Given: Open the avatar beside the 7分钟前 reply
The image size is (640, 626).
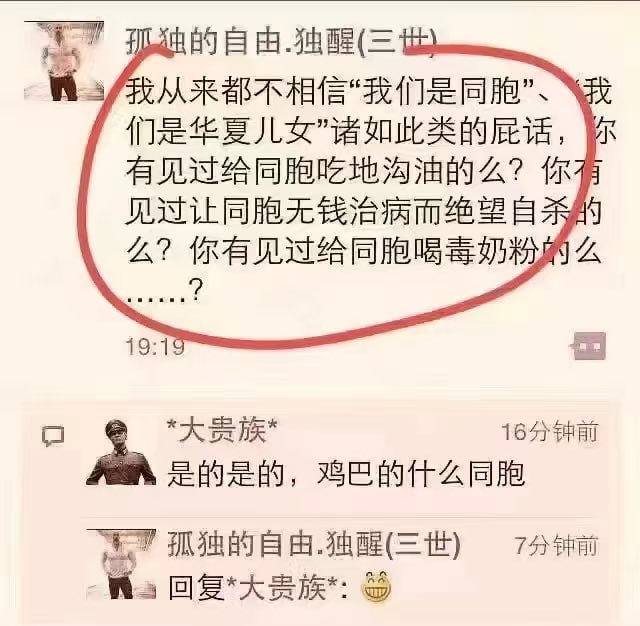Looking at the screenshot, I should 121,564.
